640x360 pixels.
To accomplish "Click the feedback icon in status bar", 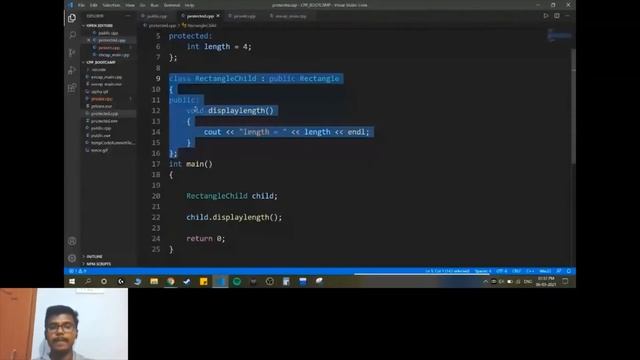I will (x=559, y=271).
